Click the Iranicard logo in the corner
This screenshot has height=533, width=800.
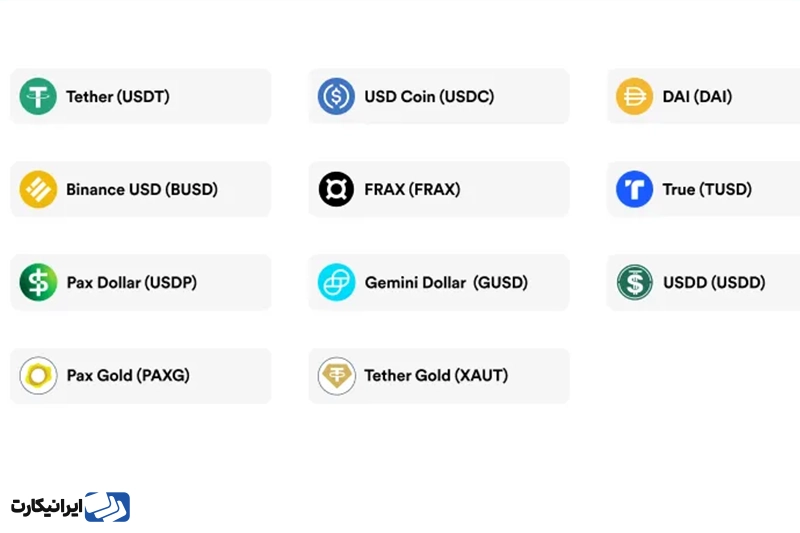tap(71, 507)
